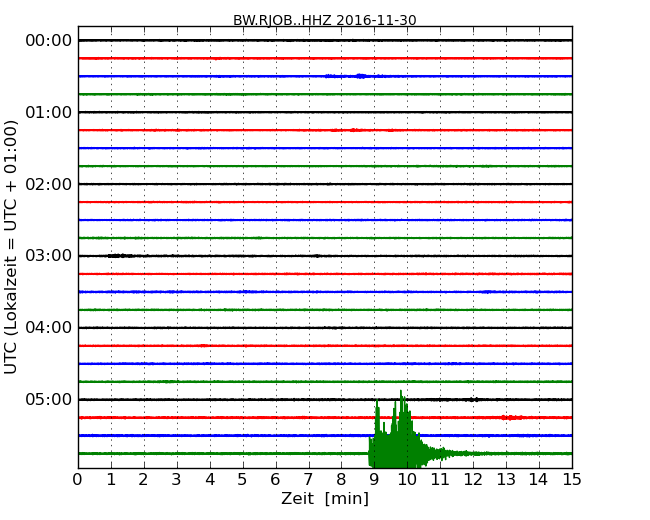Screen dimensions: 650x520
Task: Select the x-axis tick label 2
Action: 143,480
